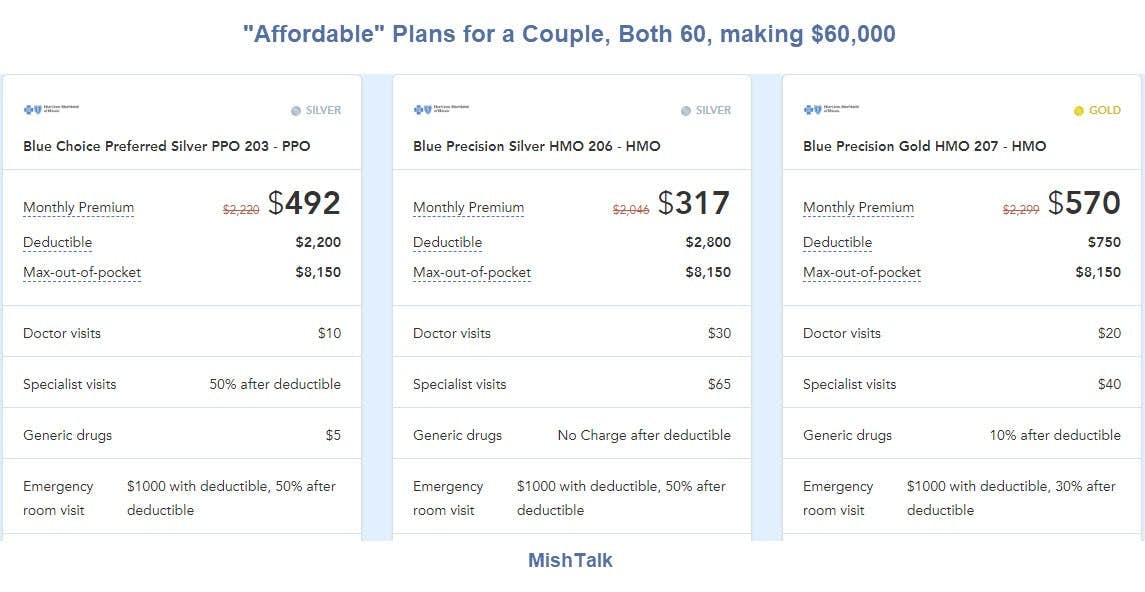Click the $492 premium price
The image size is (1145, 592).
[x=304, y=204]
